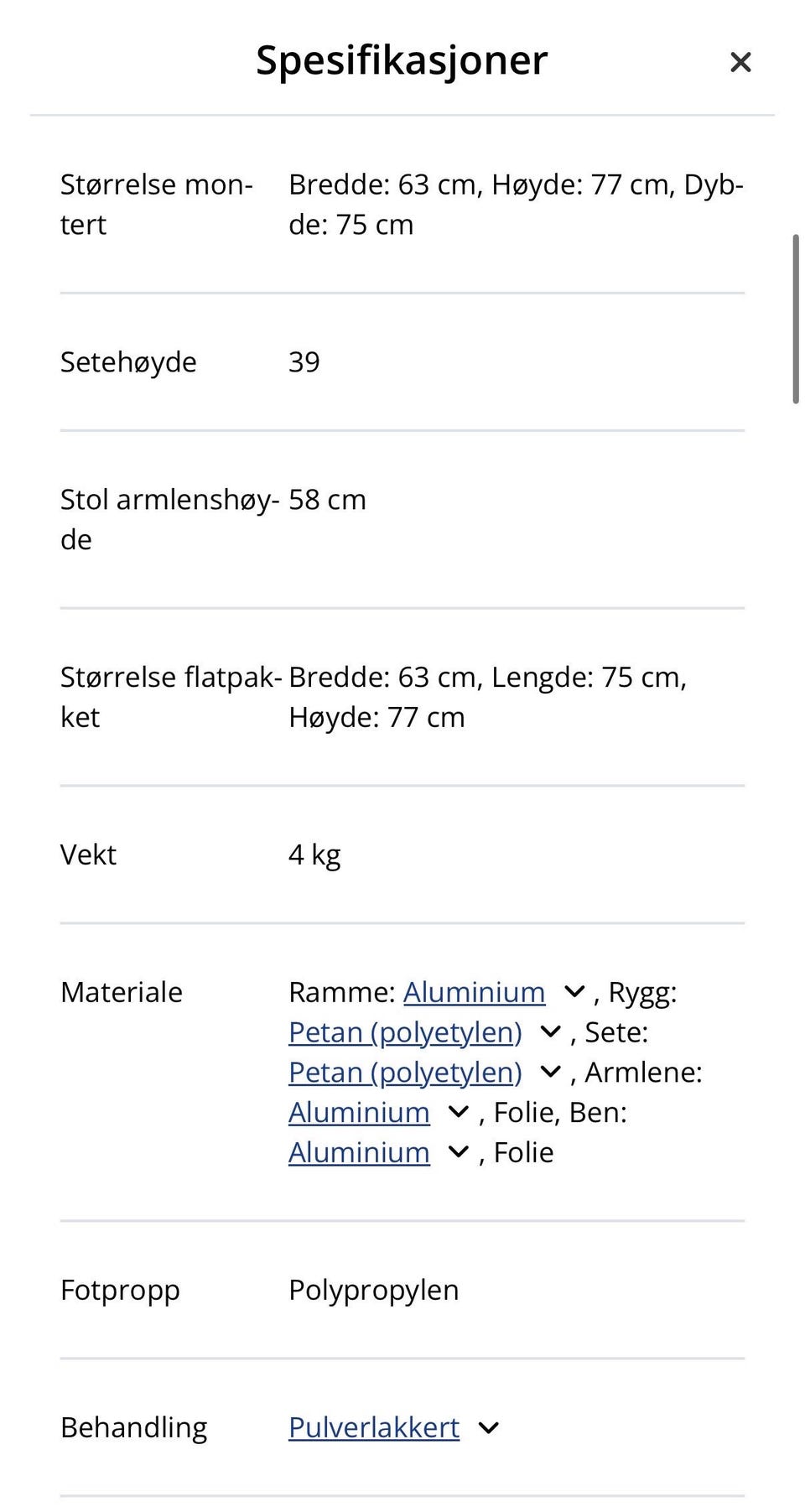Click the vertical scrollbar thumb

click(796, 320)
